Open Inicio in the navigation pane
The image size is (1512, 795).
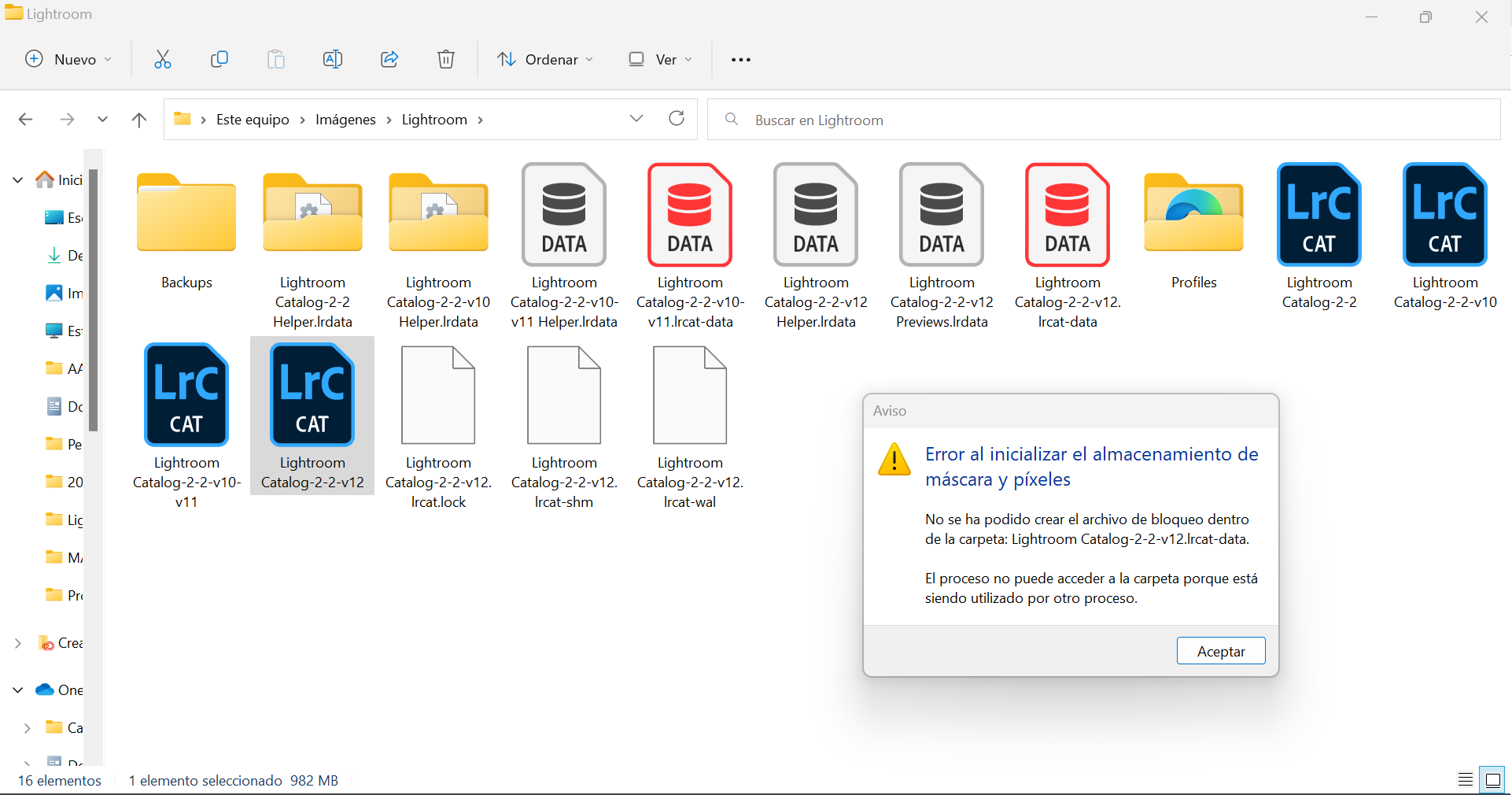coord(59,180)
